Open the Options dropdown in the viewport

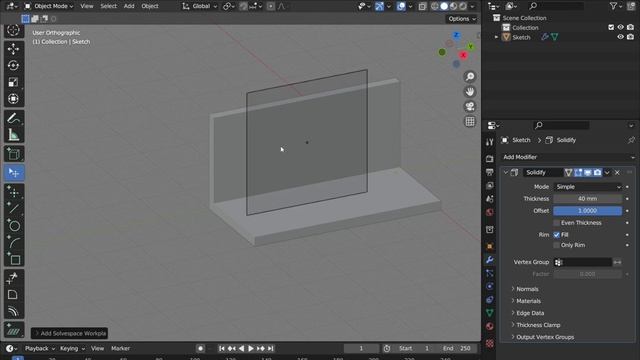[462, 19]
